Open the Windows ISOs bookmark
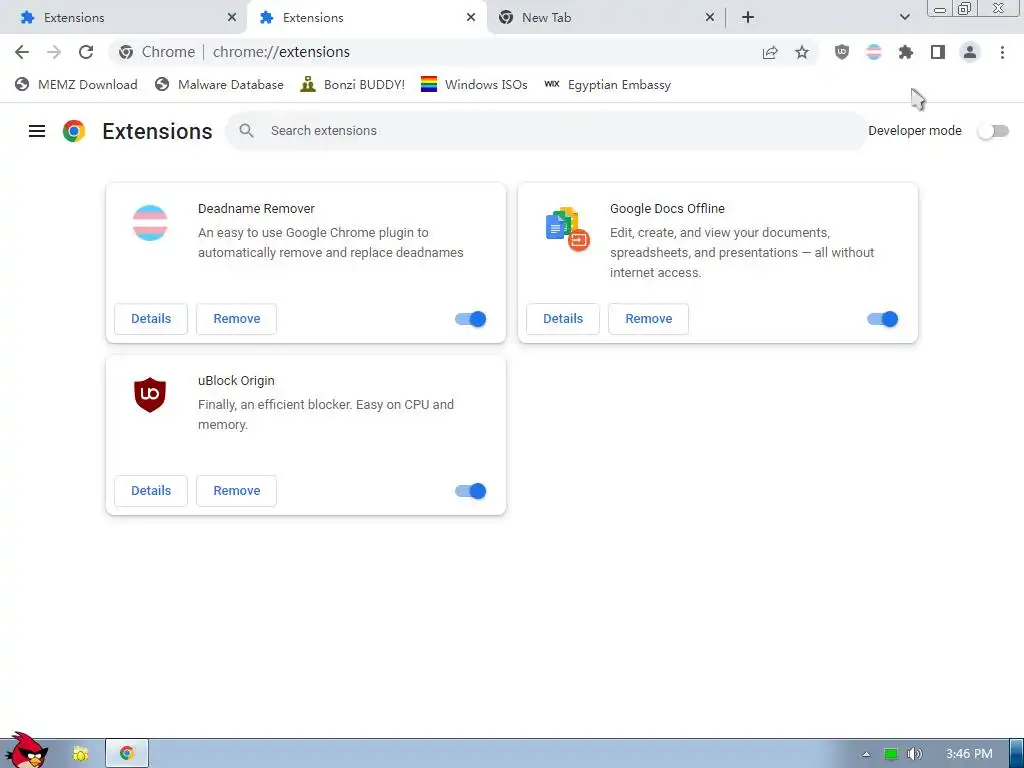This screenshot has width=1024, height=768. (x=474, y=84)
